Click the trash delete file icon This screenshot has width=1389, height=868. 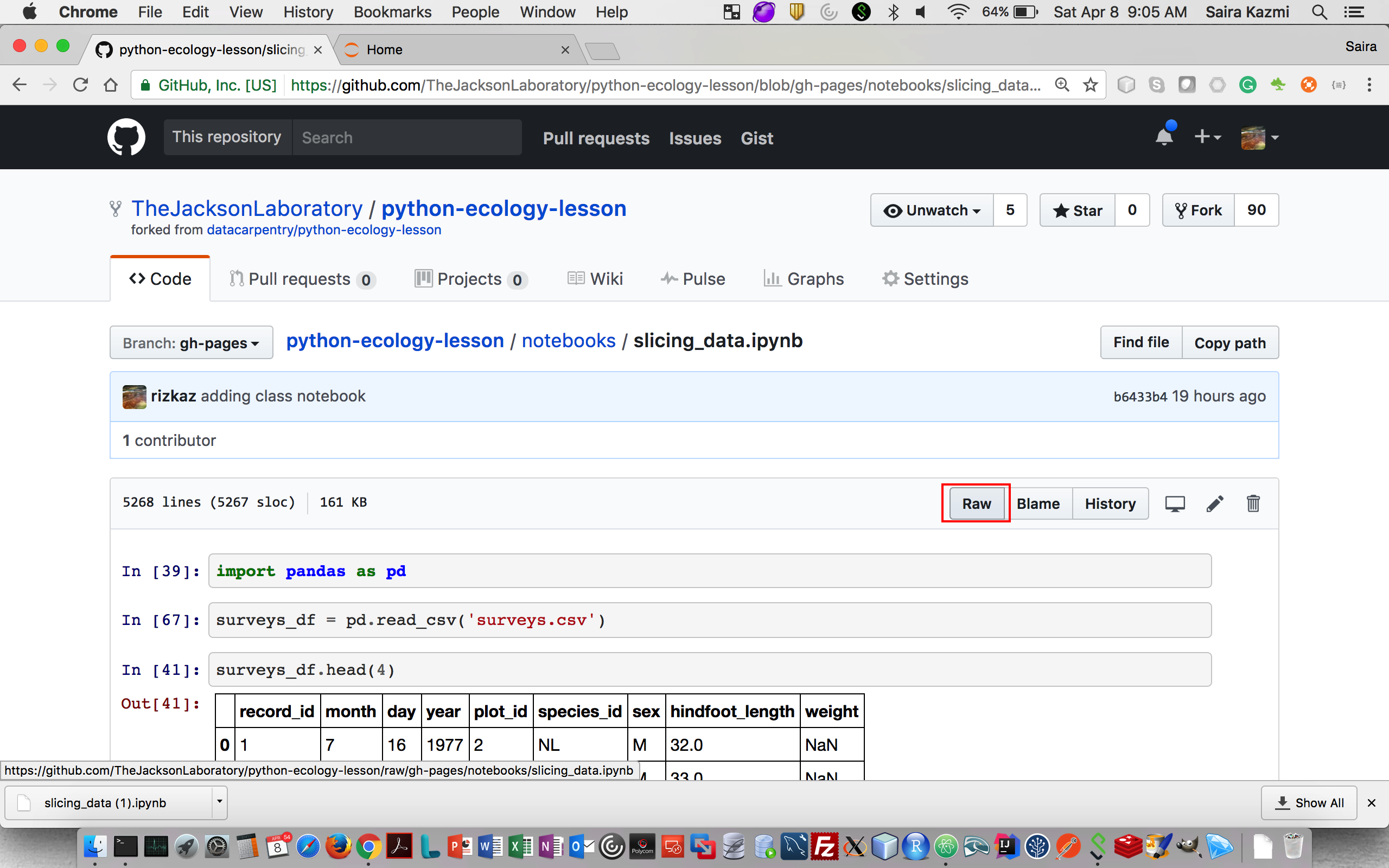pyautogui.click(x=1253, y=503)
